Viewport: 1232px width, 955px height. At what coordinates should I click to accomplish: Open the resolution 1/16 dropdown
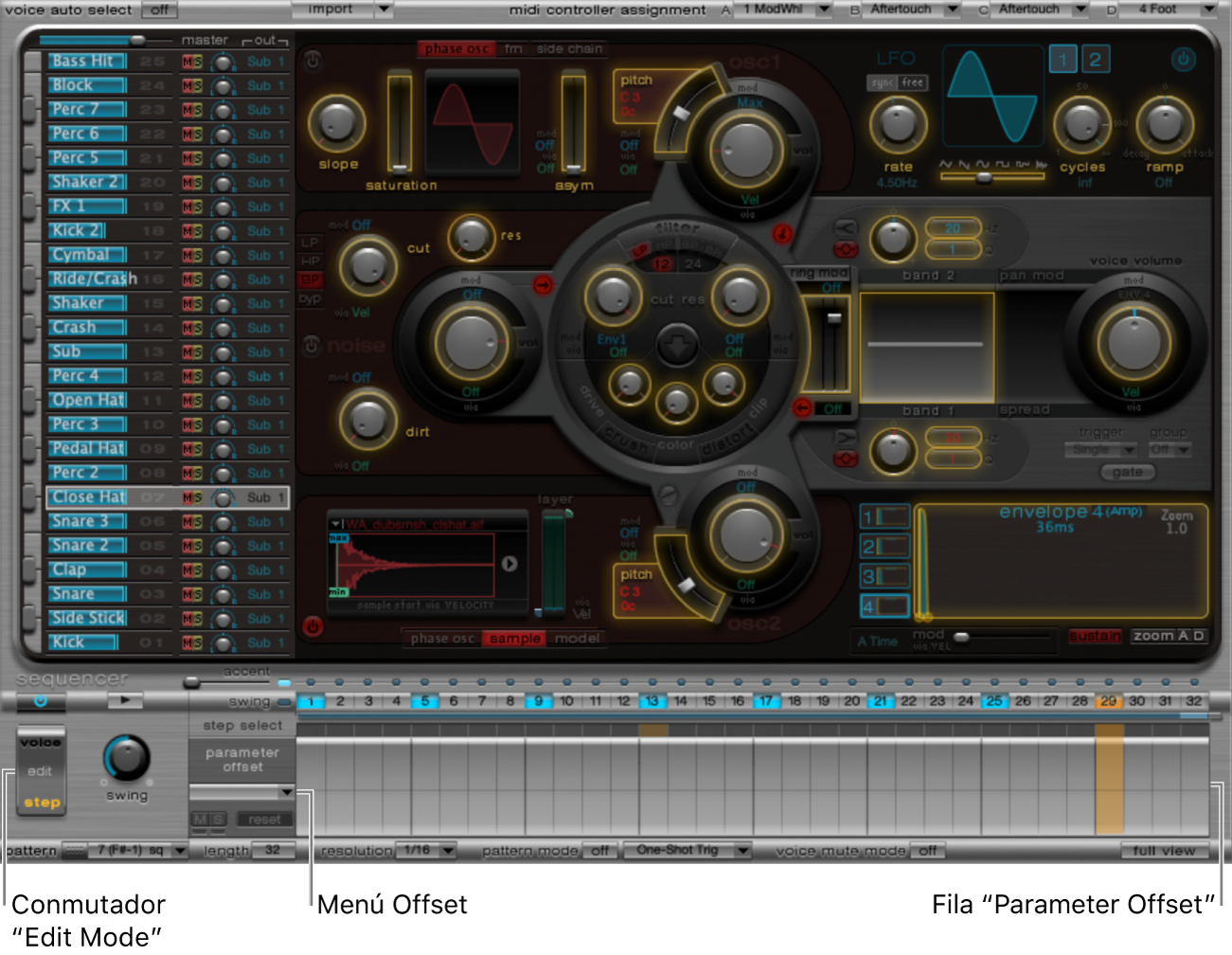[426, 851]
